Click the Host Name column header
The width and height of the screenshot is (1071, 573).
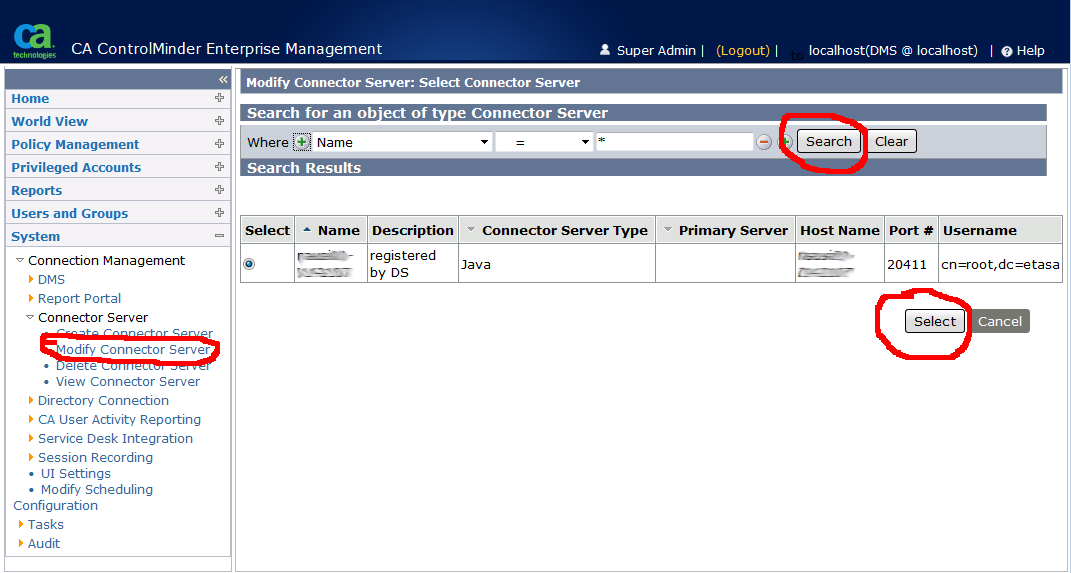(x=839, y=230)
